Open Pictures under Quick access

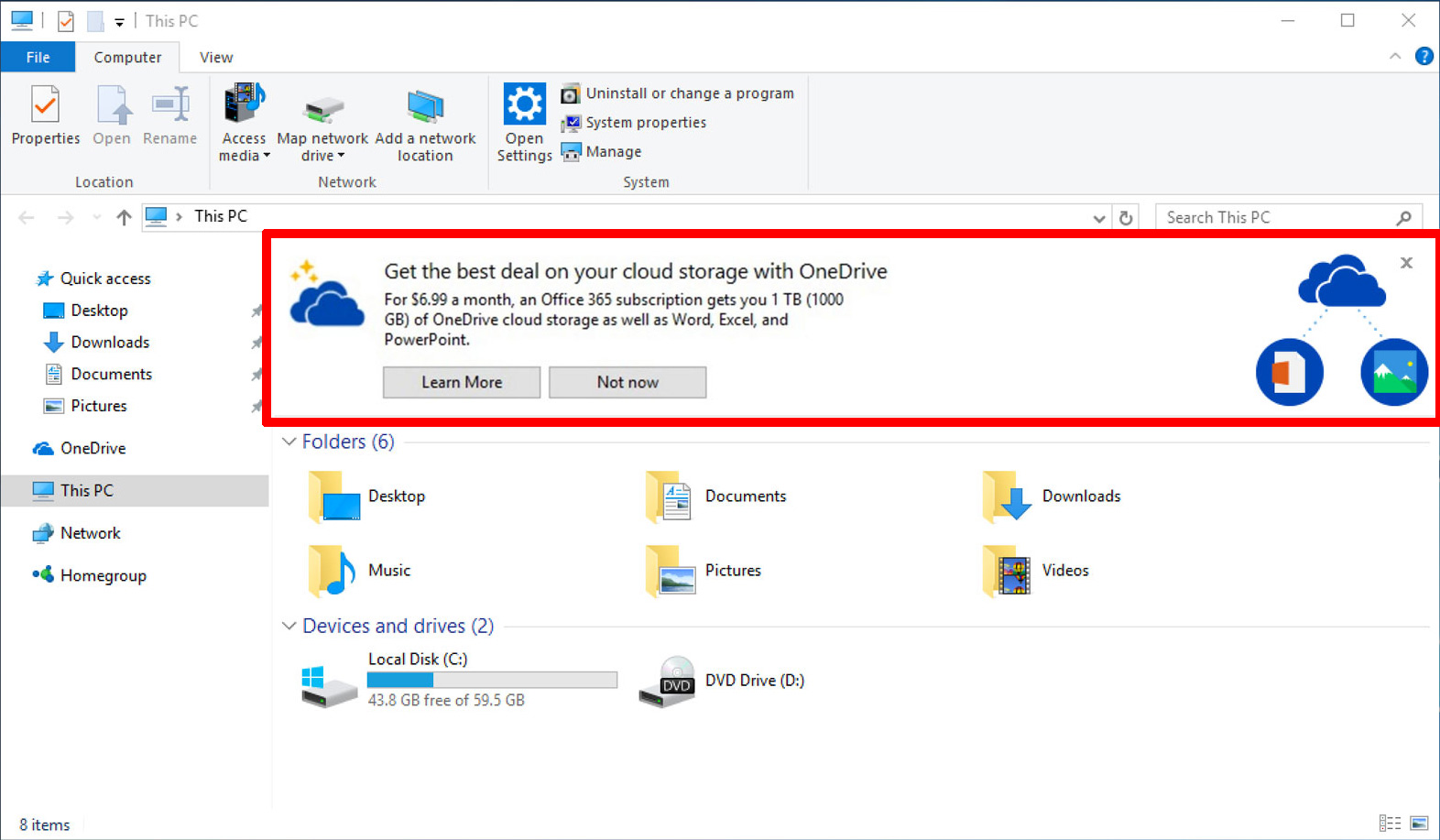tap(85, 406)
